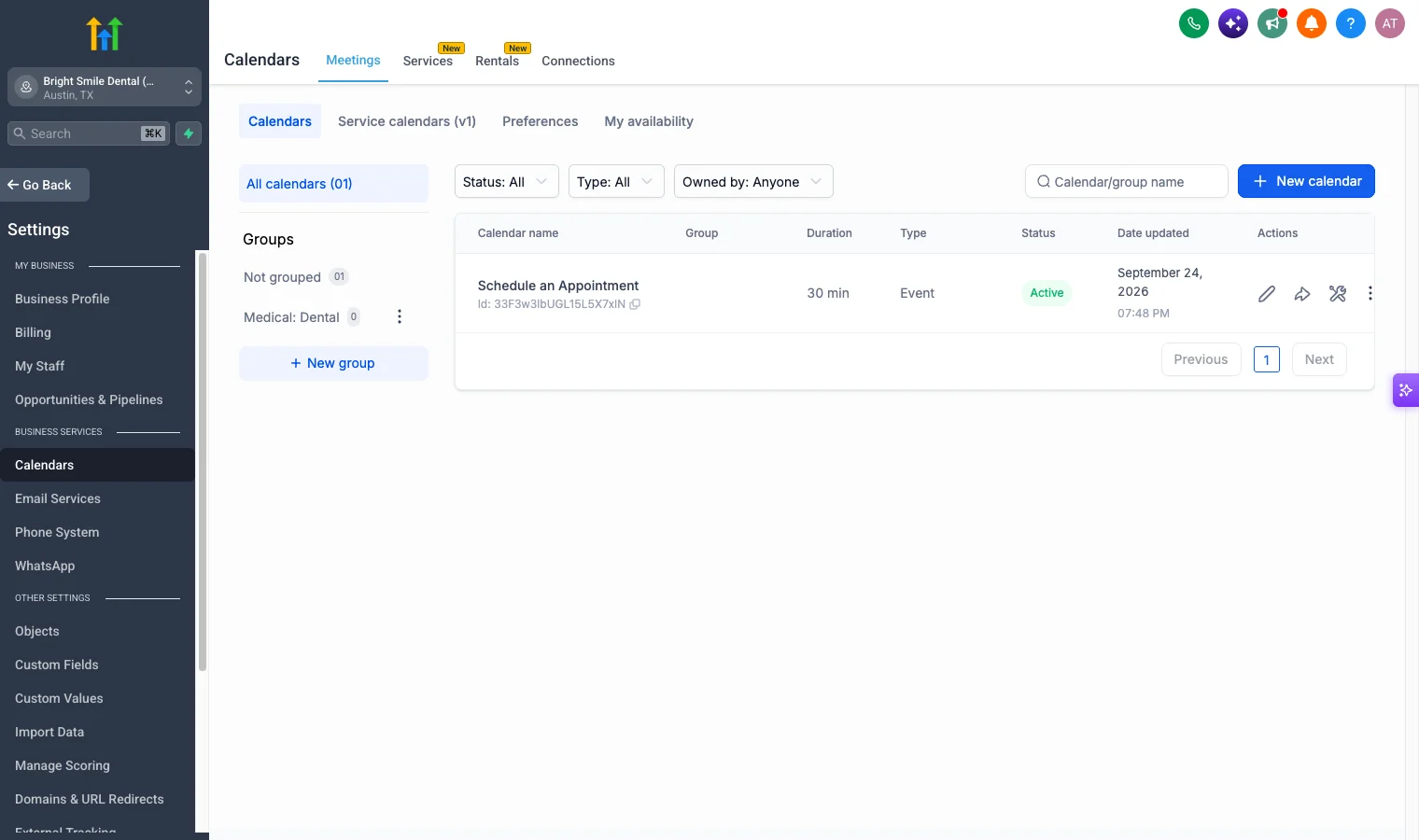Viewport: 1419px width, 840px height.
Task: Open more actions for Schedule an Appointment
Action: 1370,294
